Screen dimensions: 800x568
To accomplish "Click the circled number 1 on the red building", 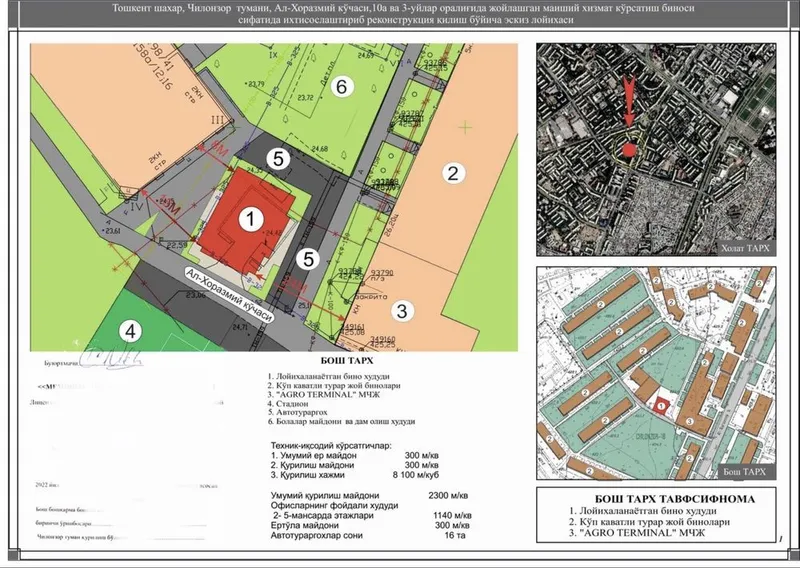I will pos(251,220).
